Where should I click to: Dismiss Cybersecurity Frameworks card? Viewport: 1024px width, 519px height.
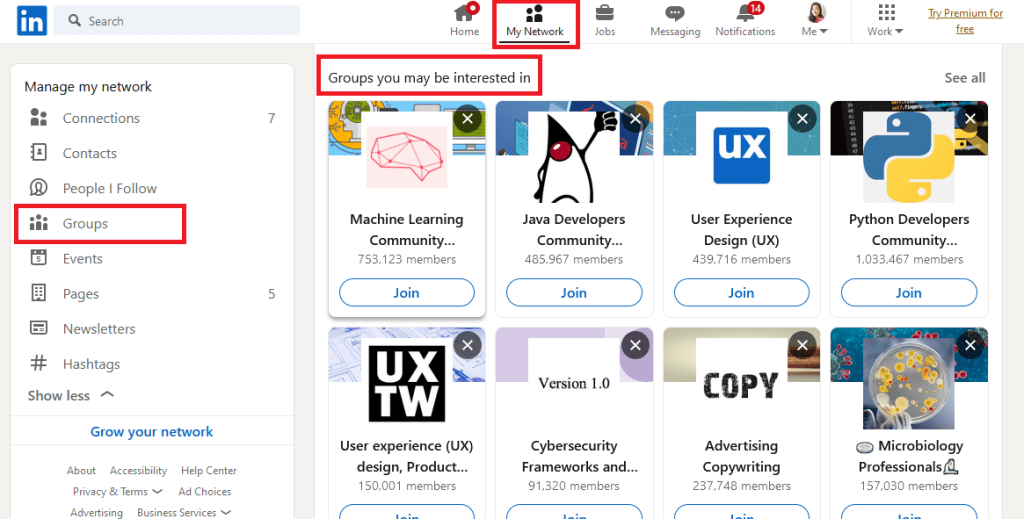point(635,345)
